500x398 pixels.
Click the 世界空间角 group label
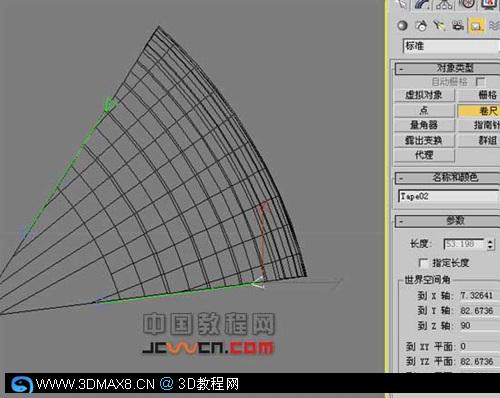[x=427, y=280]
